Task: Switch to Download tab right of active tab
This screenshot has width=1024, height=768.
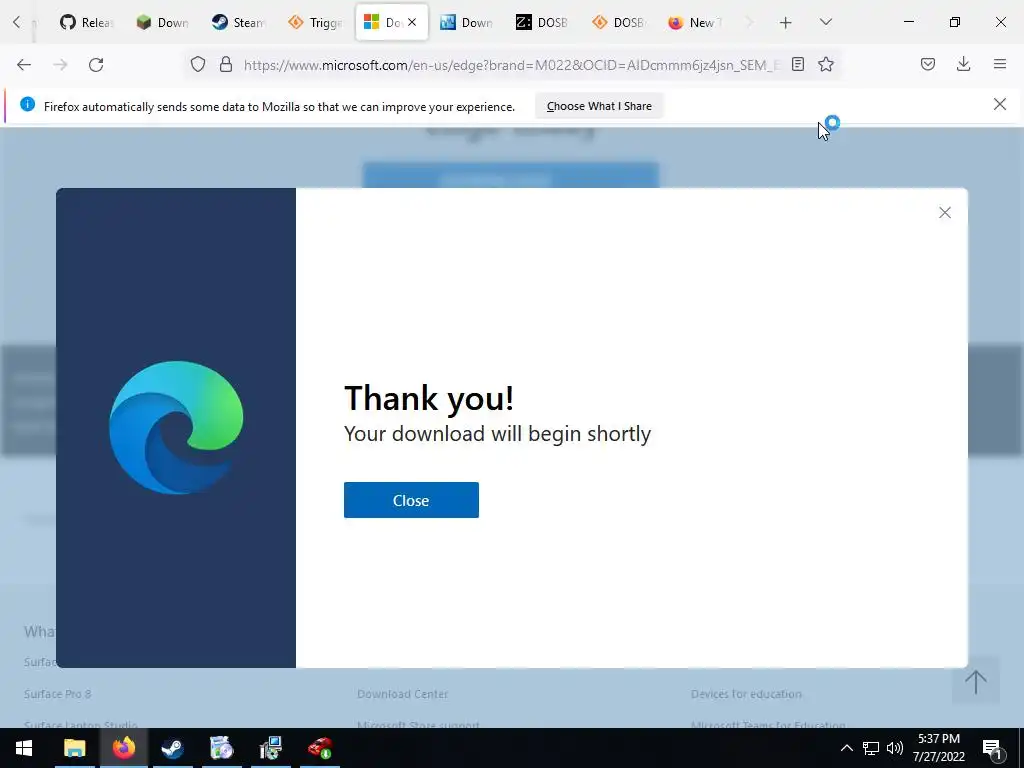Action: click(467, 22)
